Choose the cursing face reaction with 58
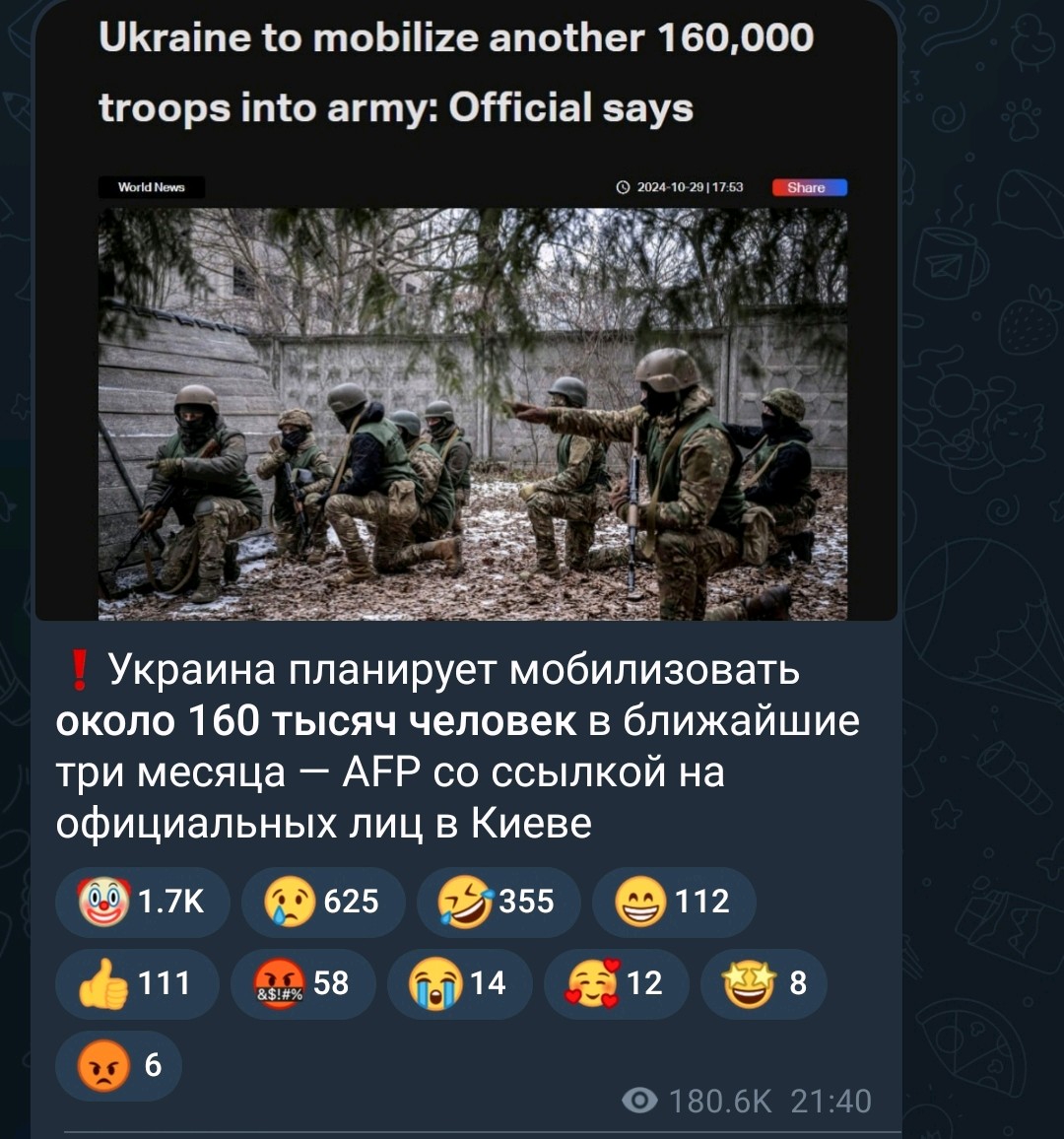The height and width of the screenshot is (1139, 1064). tap(303, 983)
